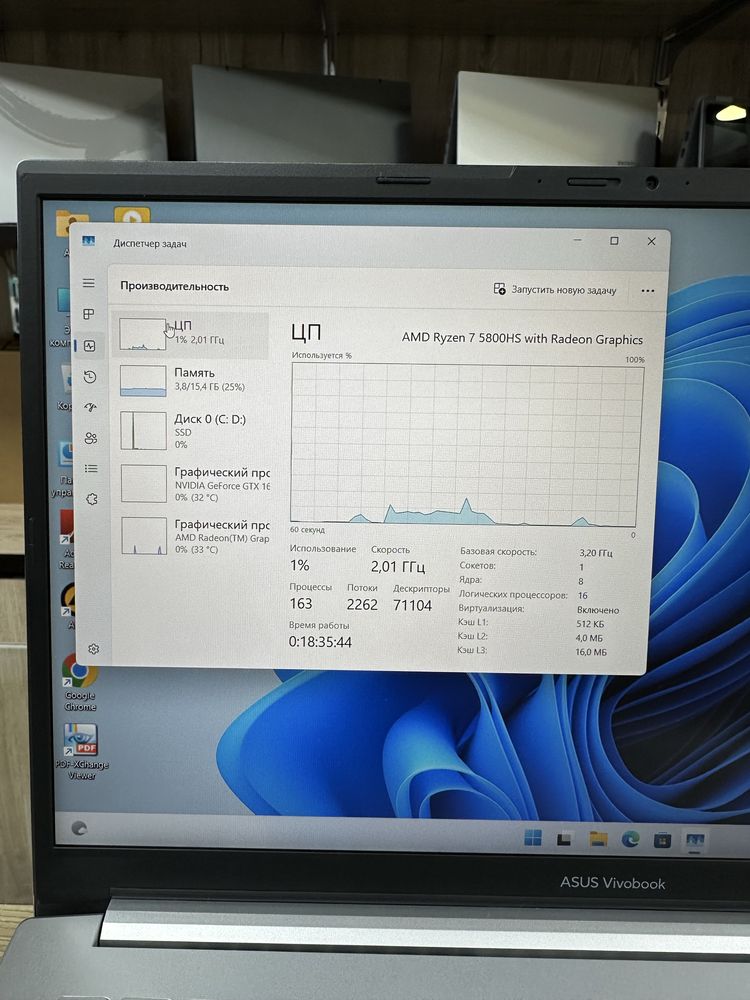Open the App history clock icon
The height and width of the screenshot is (1000, 750).
[90, 377]
